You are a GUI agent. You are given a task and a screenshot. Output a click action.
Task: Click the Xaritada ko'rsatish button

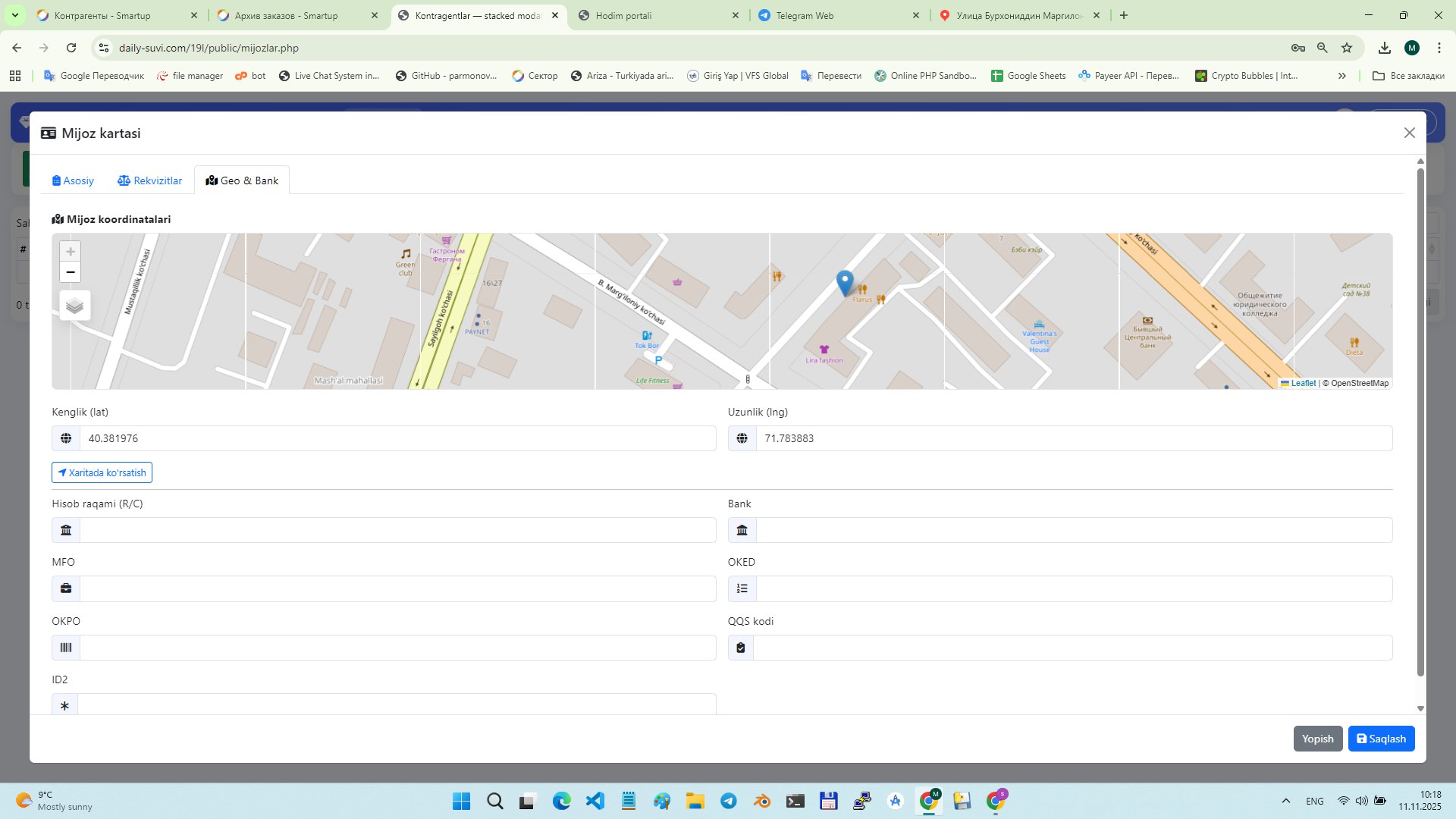(102, 472)
